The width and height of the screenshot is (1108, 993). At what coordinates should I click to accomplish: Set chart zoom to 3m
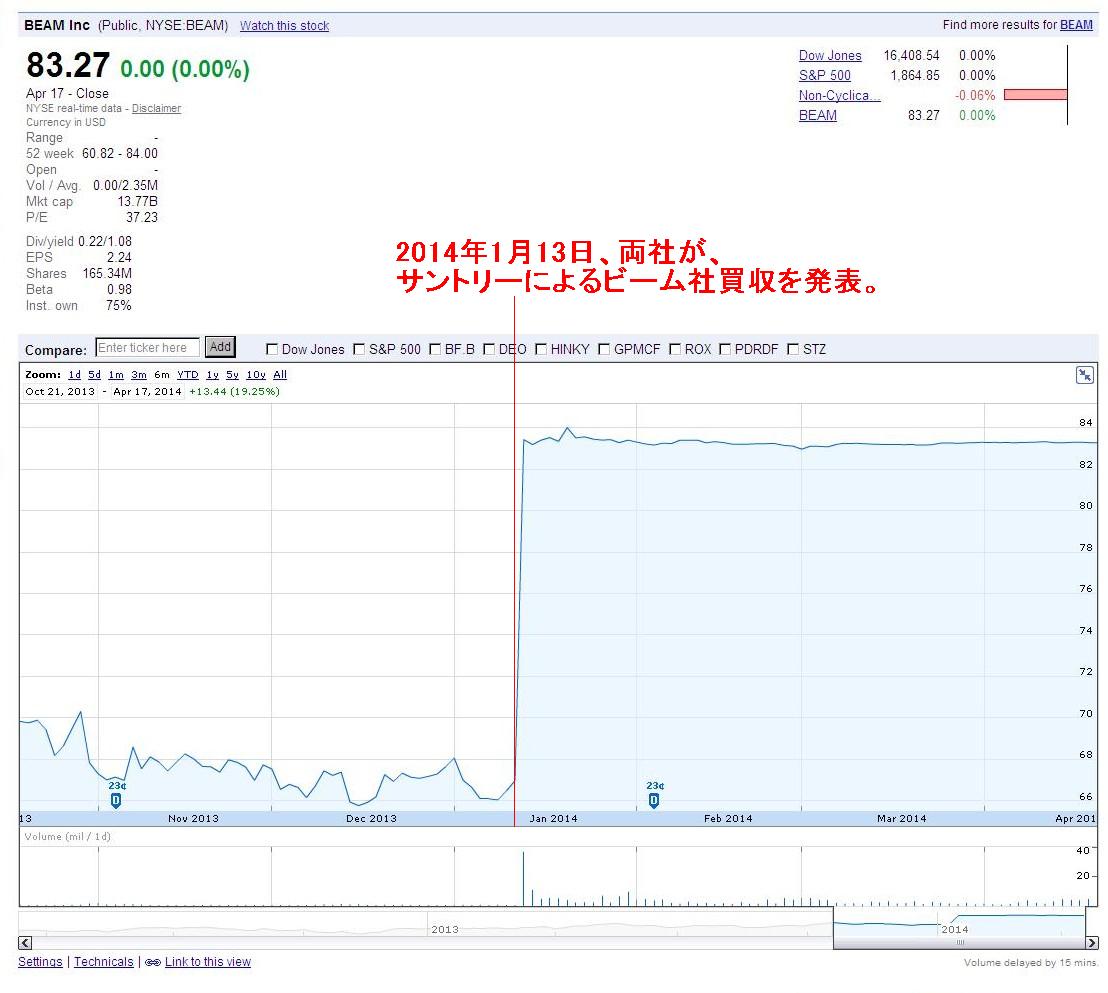point(139,375)
